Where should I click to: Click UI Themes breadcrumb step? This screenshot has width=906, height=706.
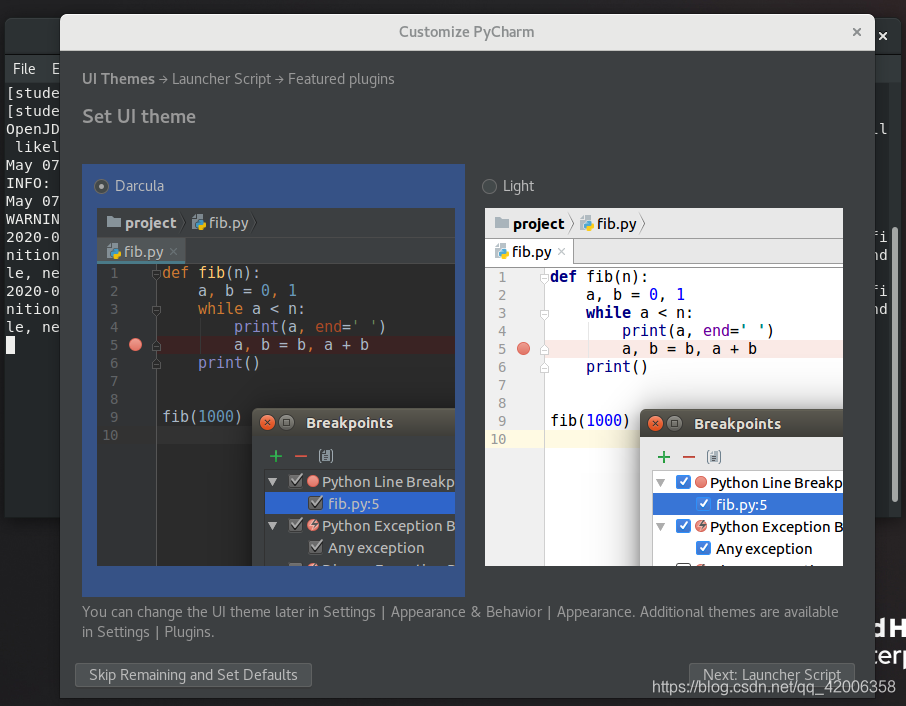point(118,79)
